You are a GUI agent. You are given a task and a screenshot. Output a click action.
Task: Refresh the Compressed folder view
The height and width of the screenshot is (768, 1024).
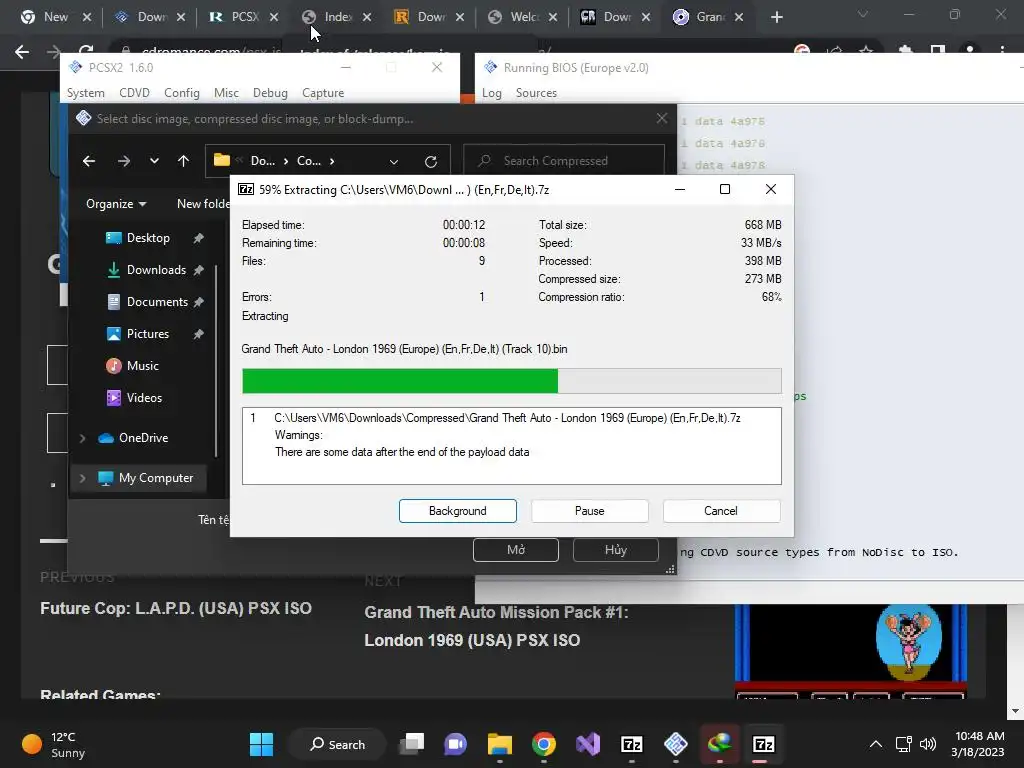tap(431, 161)
